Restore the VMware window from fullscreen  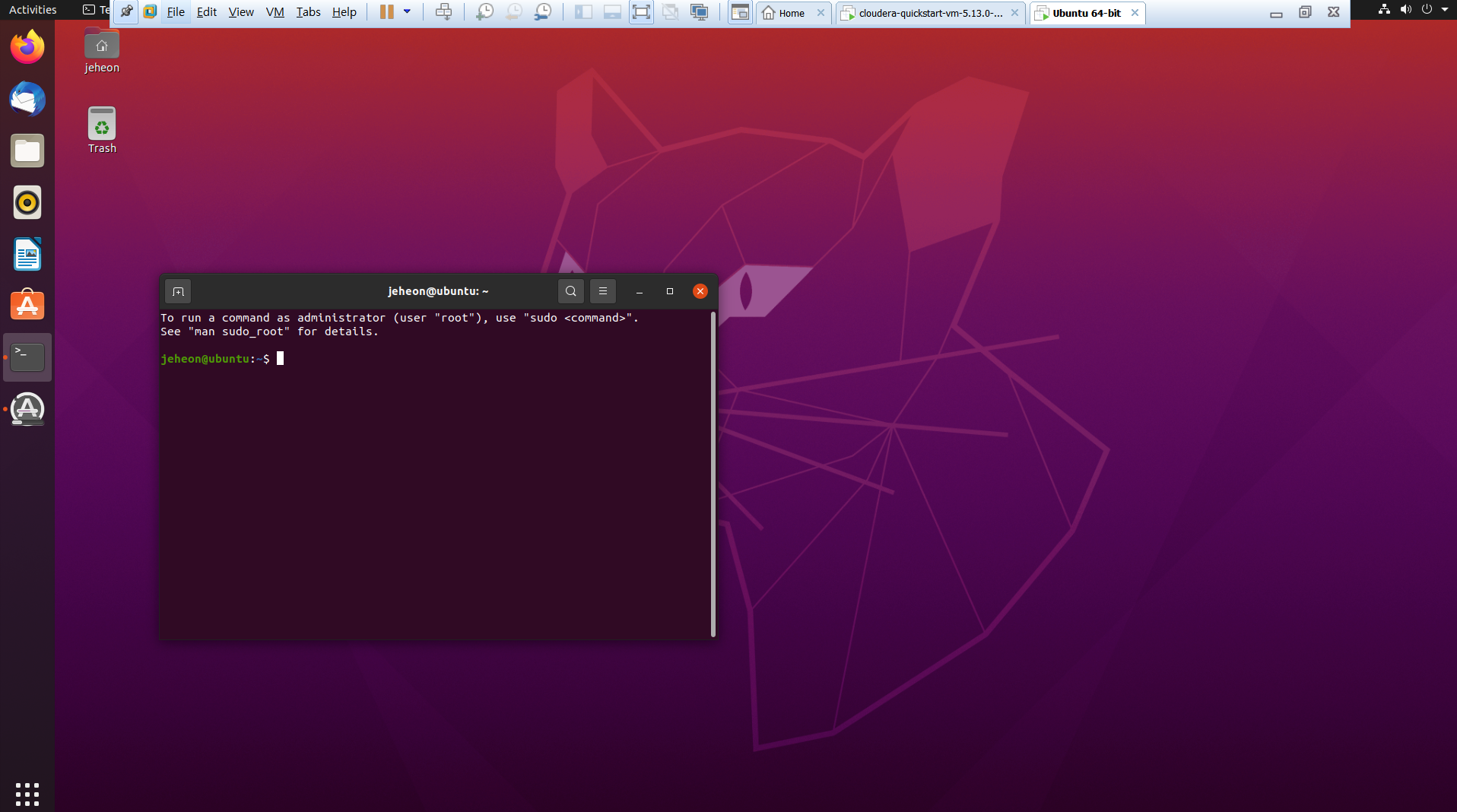(x=1305, y=12)
